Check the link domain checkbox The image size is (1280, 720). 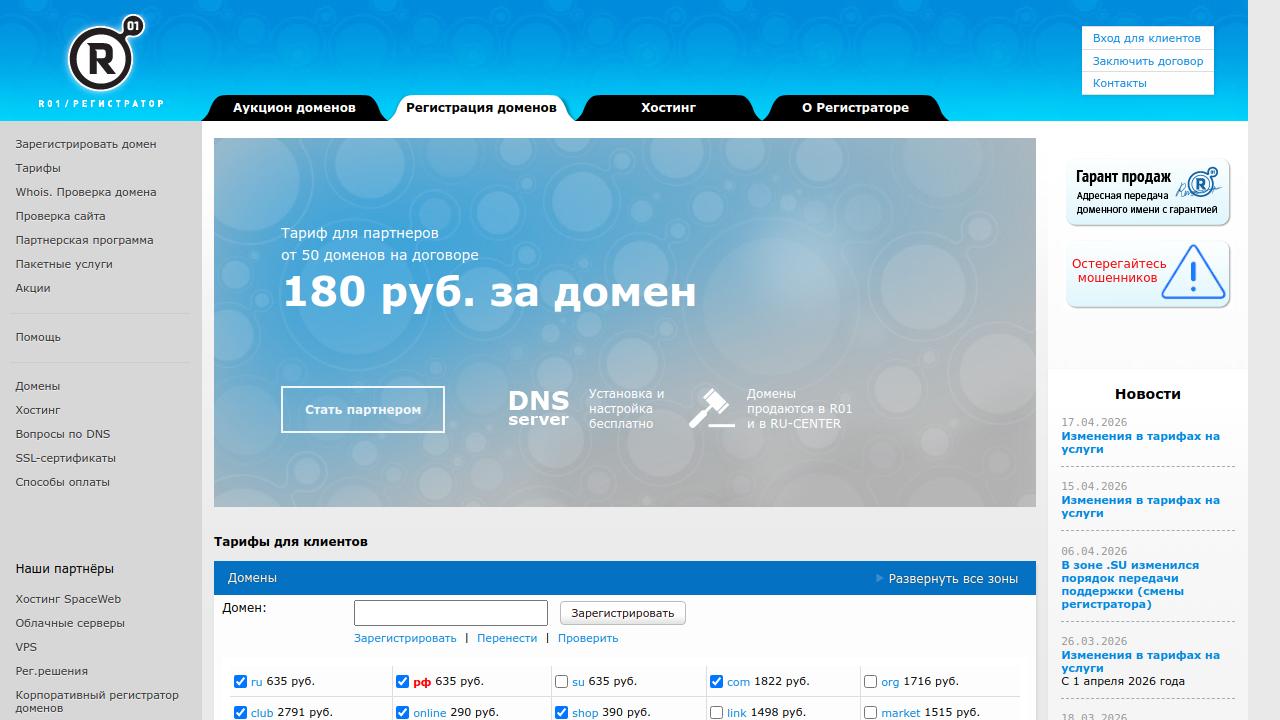[x=716, y=713]
